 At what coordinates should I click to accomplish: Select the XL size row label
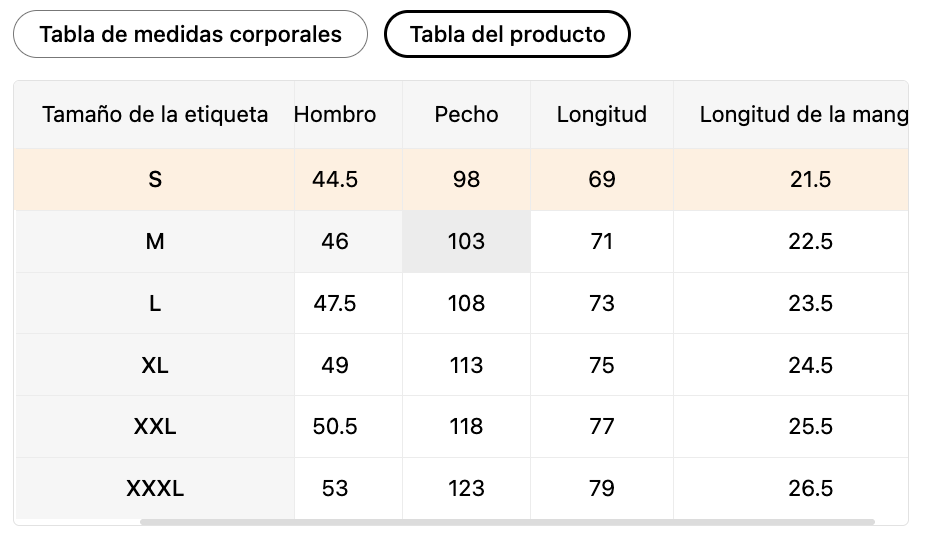point(155,365)
